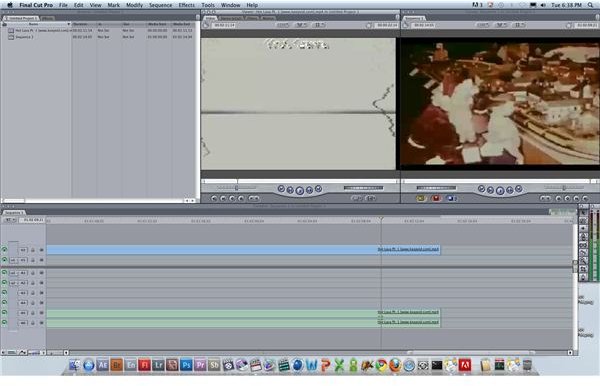The image size is (600, 386).
Task: Select the green audio clip on A5
Action: click(x=243, y=313)
